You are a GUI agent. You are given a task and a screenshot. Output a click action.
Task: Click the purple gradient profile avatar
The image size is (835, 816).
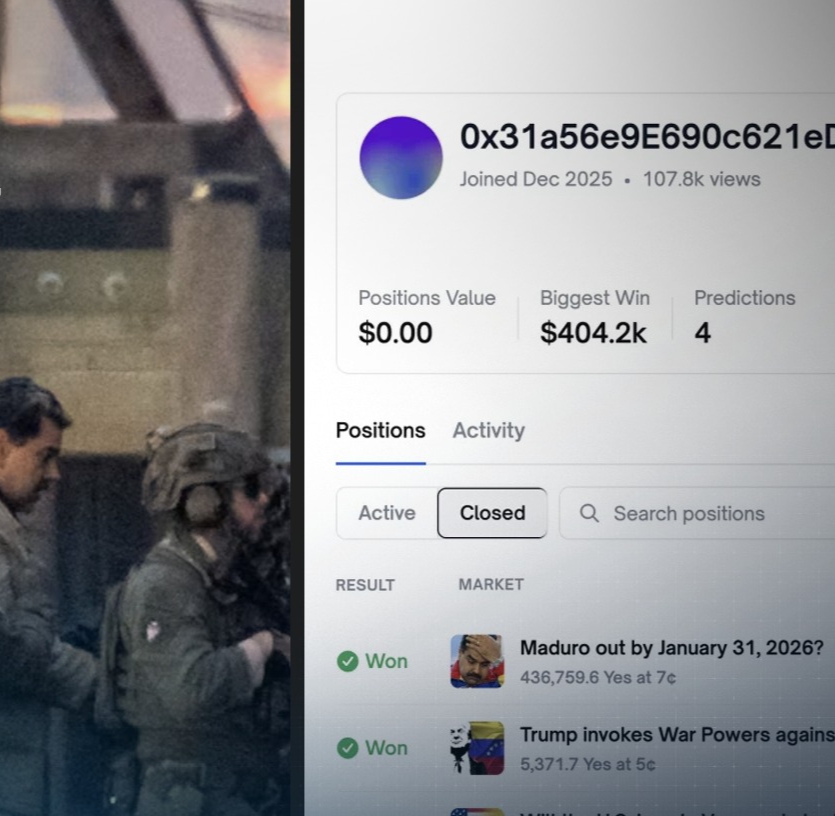(401, 158)
